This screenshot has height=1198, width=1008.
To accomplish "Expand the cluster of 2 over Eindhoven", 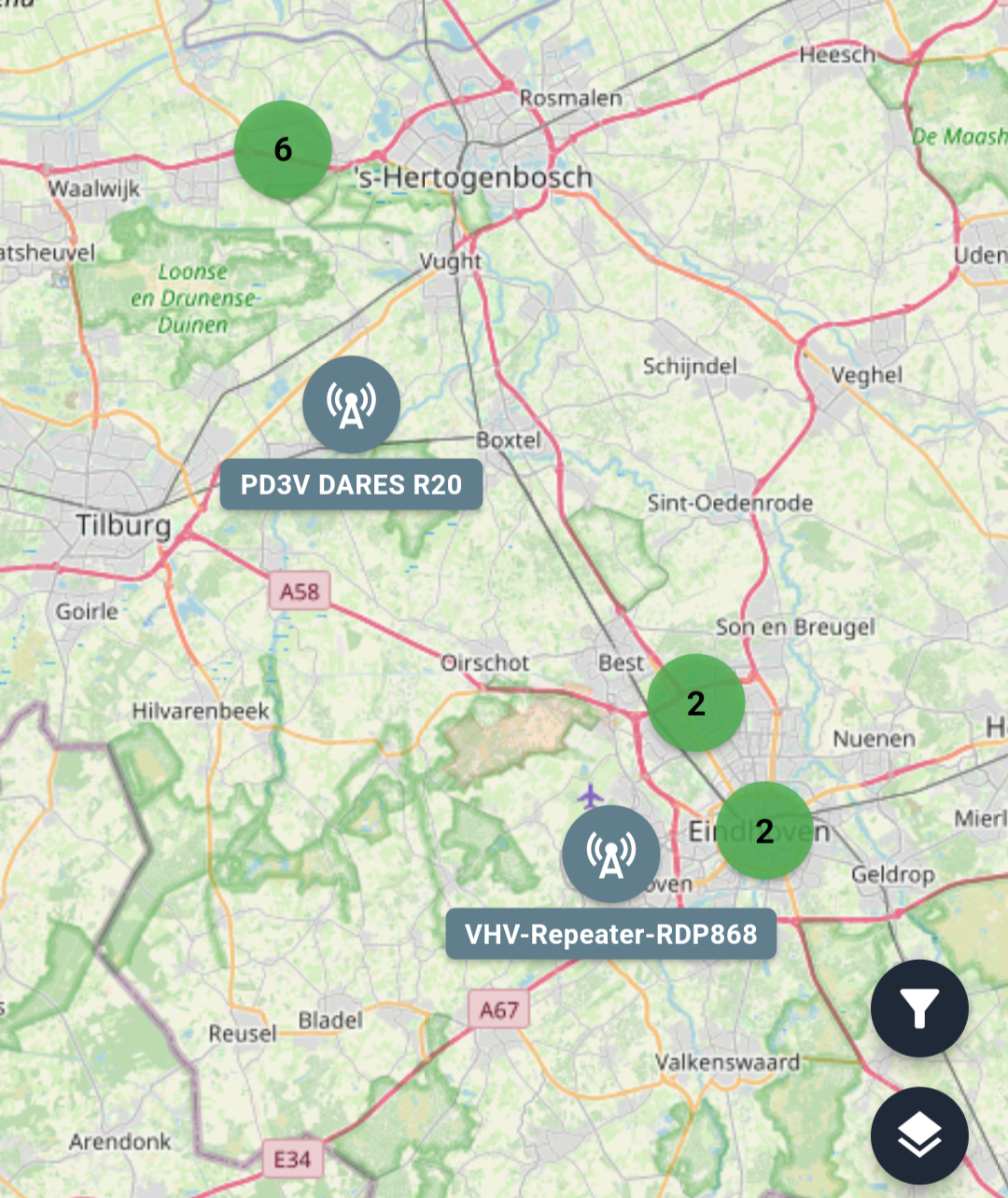I will pos(764,830).
